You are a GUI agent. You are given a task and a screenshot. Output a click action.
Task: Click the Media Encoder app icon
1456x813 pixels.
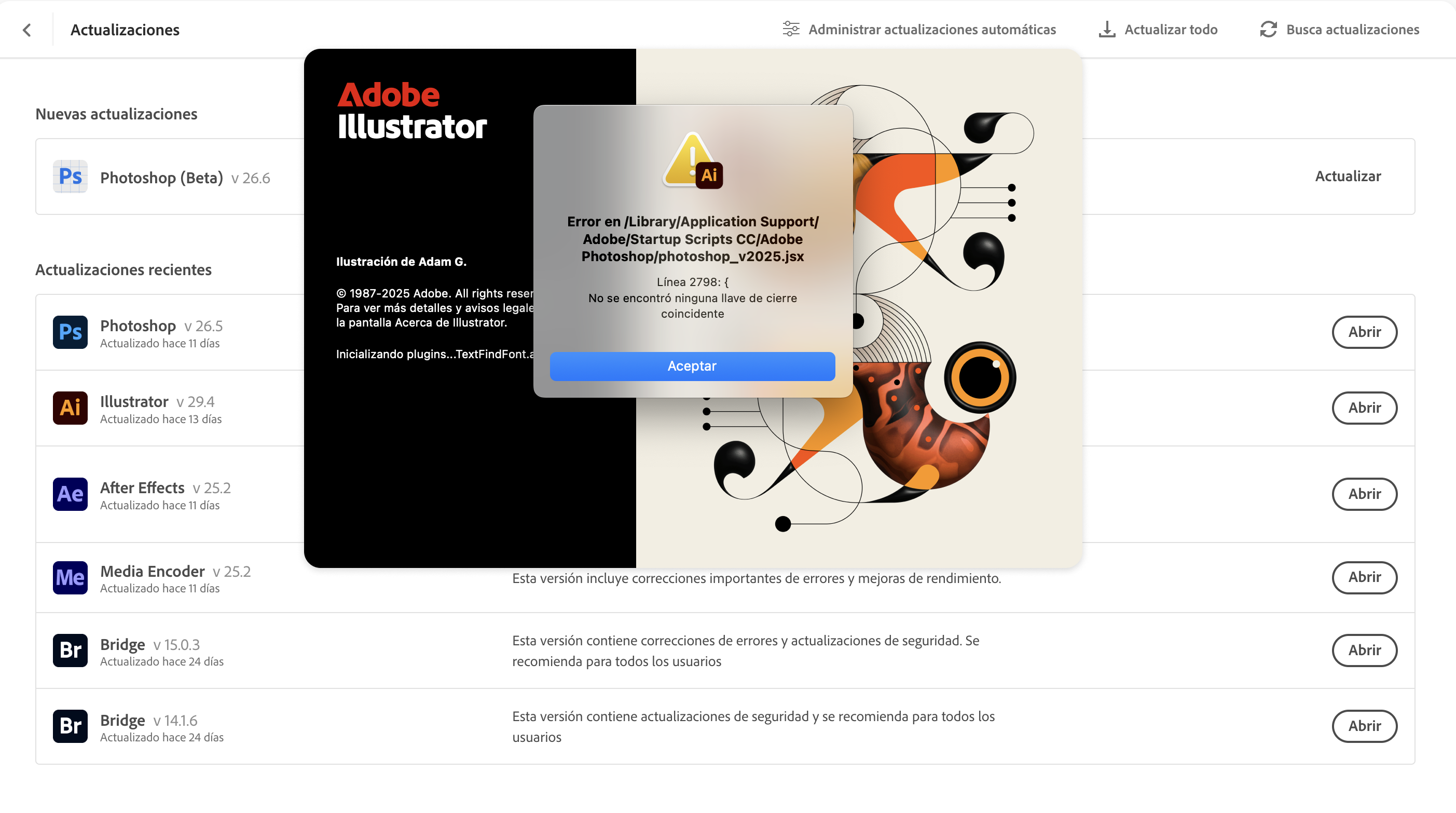click(x=69, y=578)
